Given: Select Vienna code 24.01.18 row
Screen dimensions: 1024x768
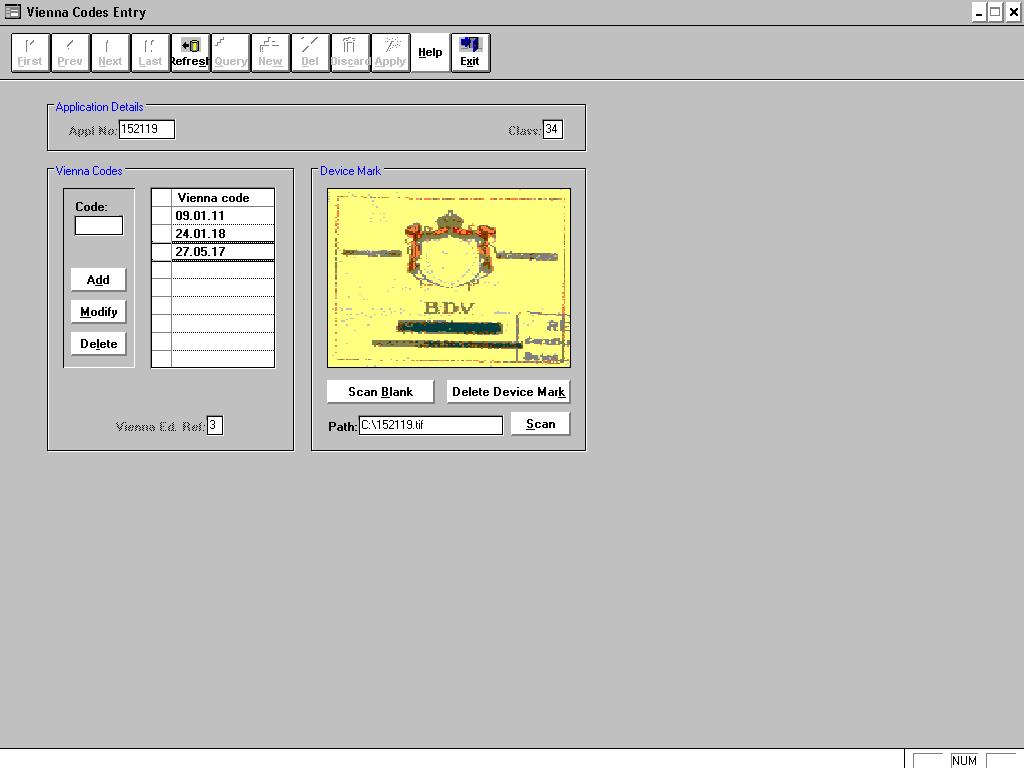Looking at the screenshot, I should click(222, 234).
